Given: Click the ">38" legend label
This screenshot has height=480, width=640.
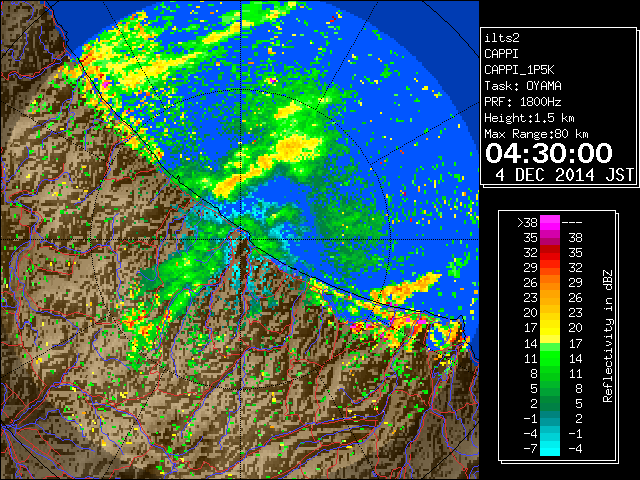Looking at the screenshot, I should pyautogui.click(x=527, y=222).
